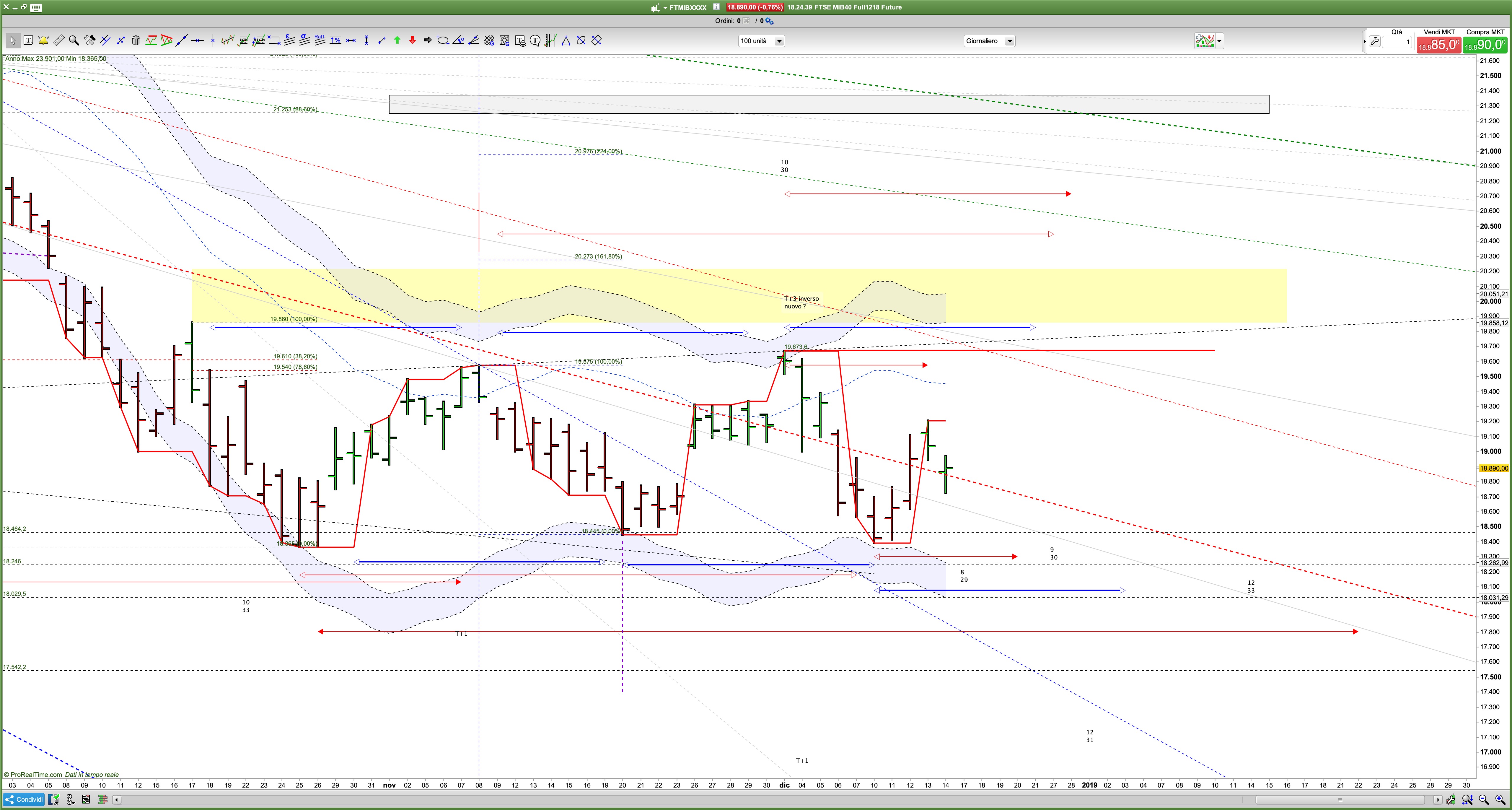Click the 2019 year label on time axis

[1089, 785]
